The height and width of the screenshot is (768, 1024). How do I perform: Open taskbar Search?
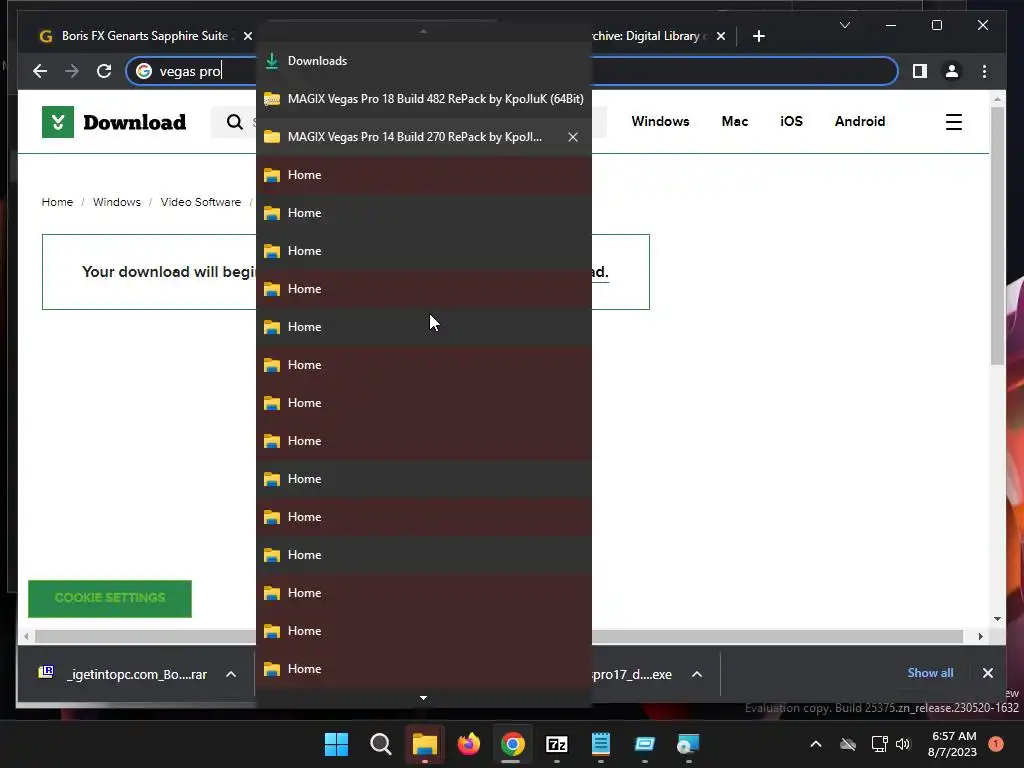coord(380,744)
